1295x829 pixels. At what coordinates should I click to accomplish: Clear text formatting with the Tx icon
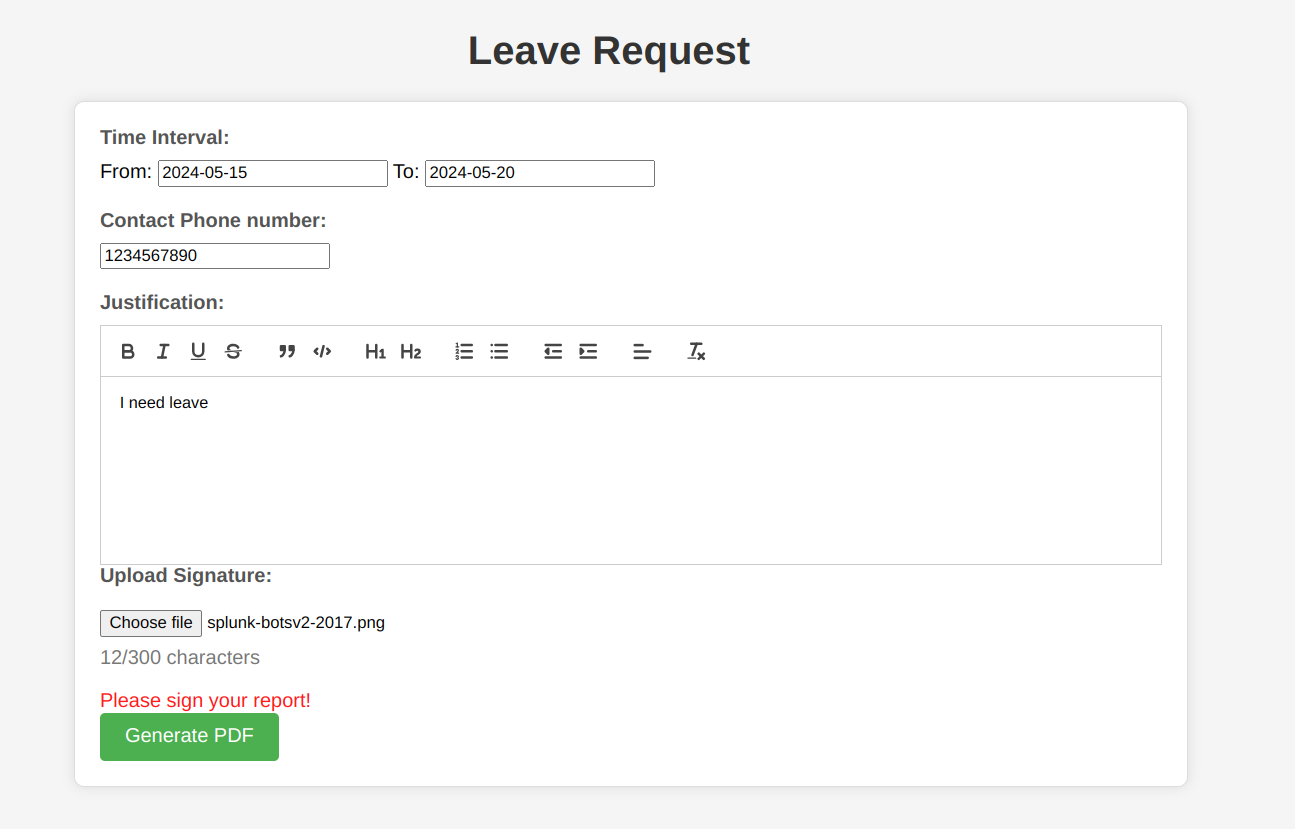click(x=696, y=351)
